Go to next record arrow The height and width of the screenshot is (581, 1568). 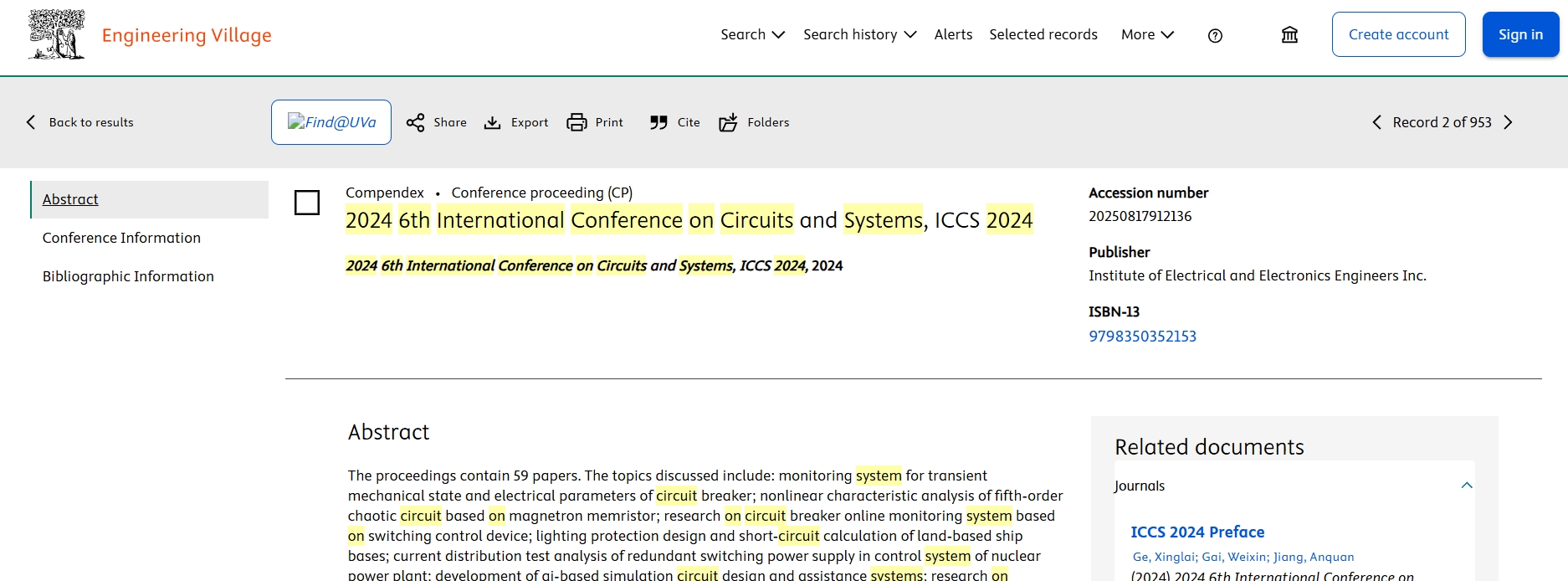click(1508, 123)
